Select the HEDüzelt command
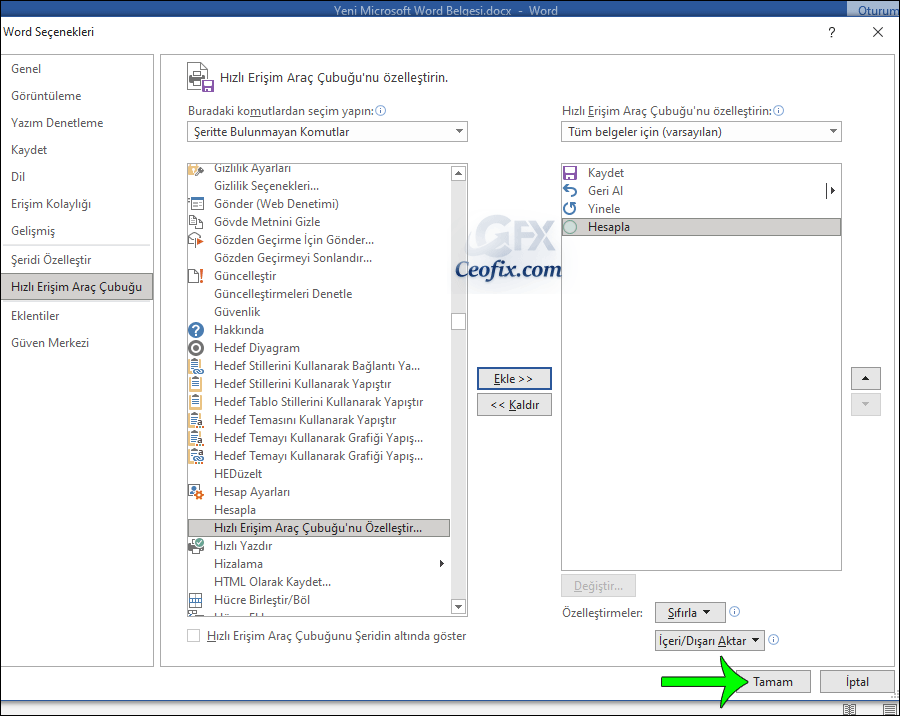The width and height of the screenshot is (900, 716). coord(319,474)
